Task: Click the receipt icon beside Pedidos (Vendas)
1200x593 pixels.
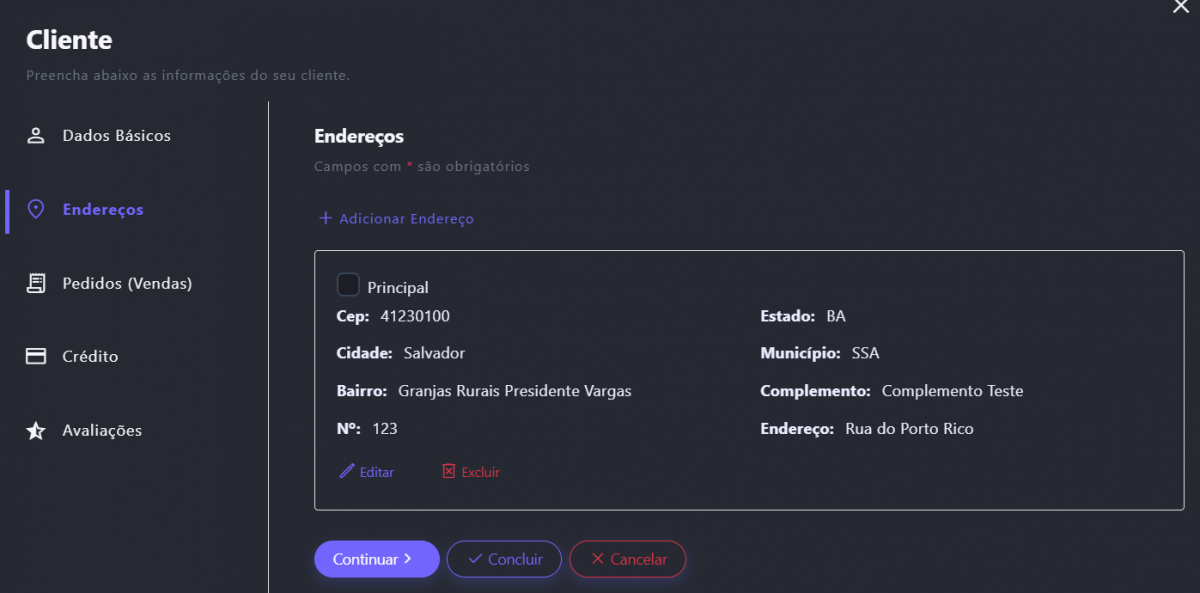Action: coord(36,284)
